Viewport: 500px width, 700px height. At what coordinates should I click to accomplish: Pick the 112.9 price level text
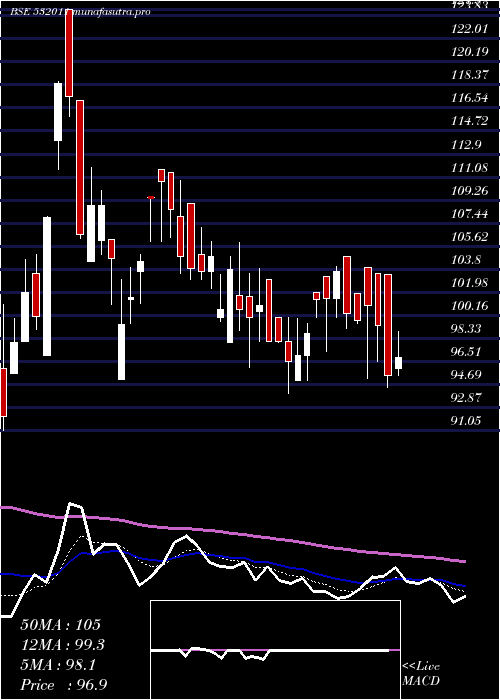[466, 145]
